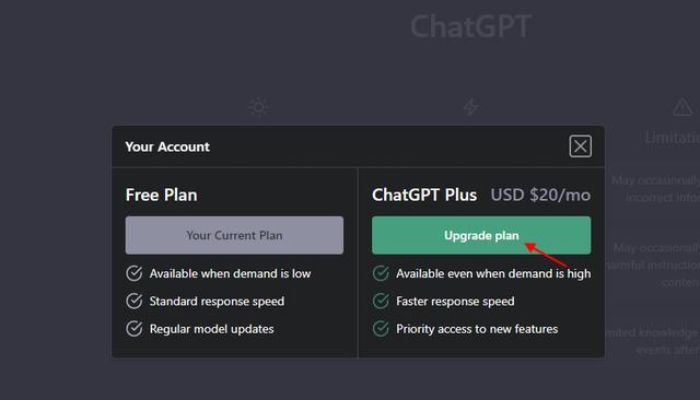
Task: Click checkmark beside "Available even when demand is high"
Action: (x=381, y=274)
